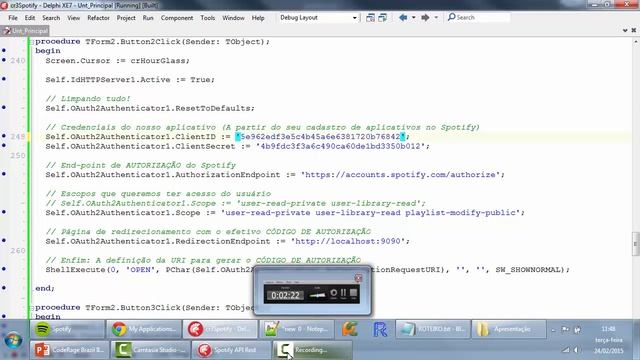Open the Edit menu

click(30, 18)
